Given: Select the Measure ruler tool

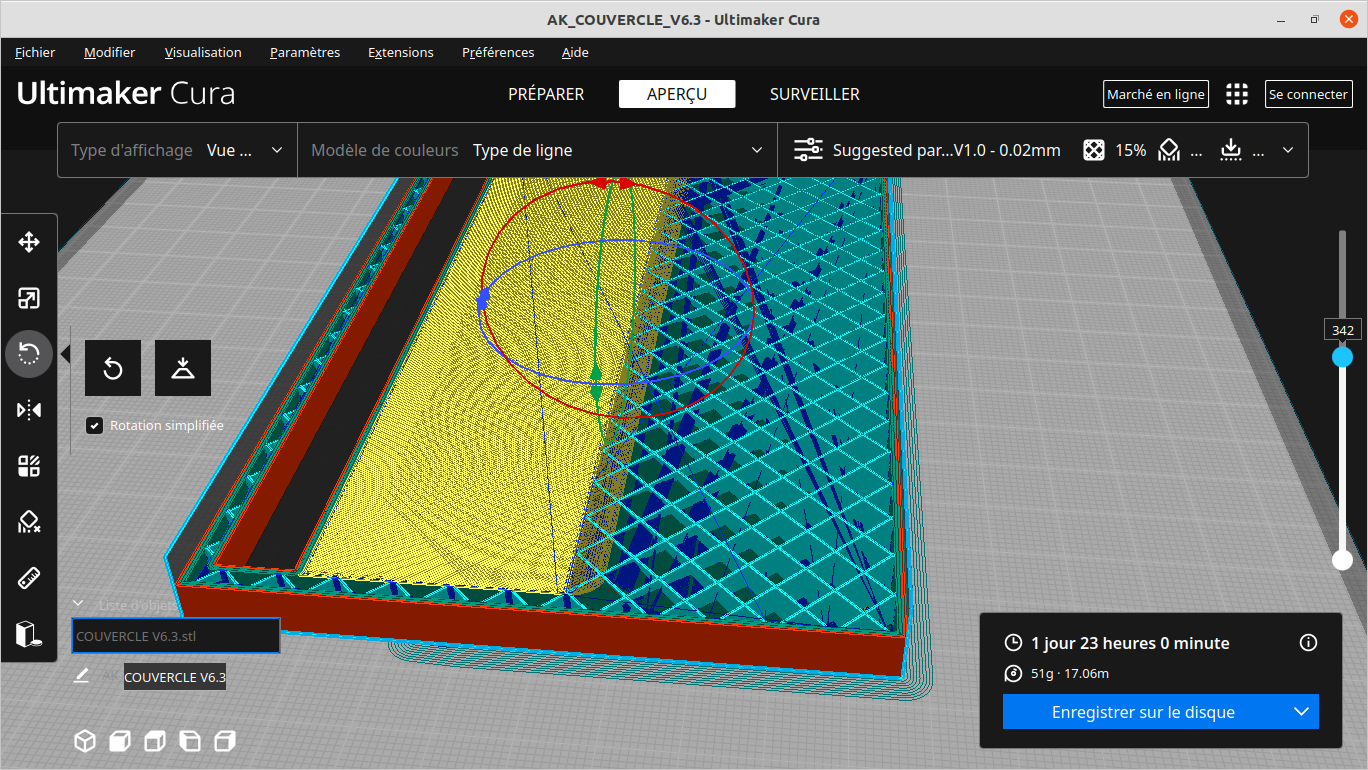Looking at the screenshot, I should point(29,578).
